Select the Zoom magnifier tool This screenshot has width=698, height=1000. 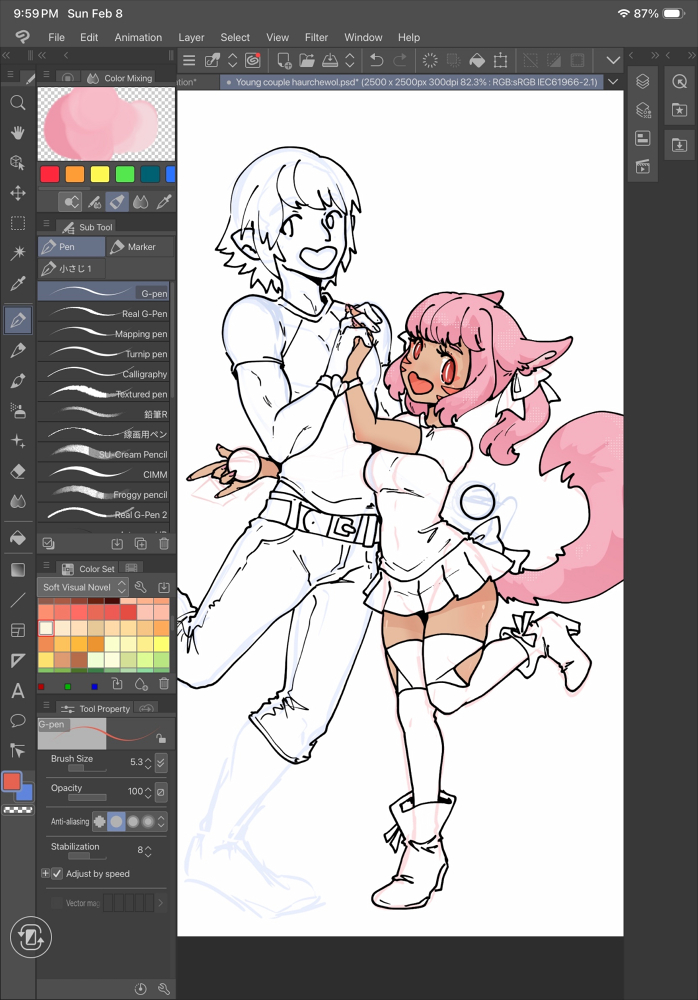point(18,102)
